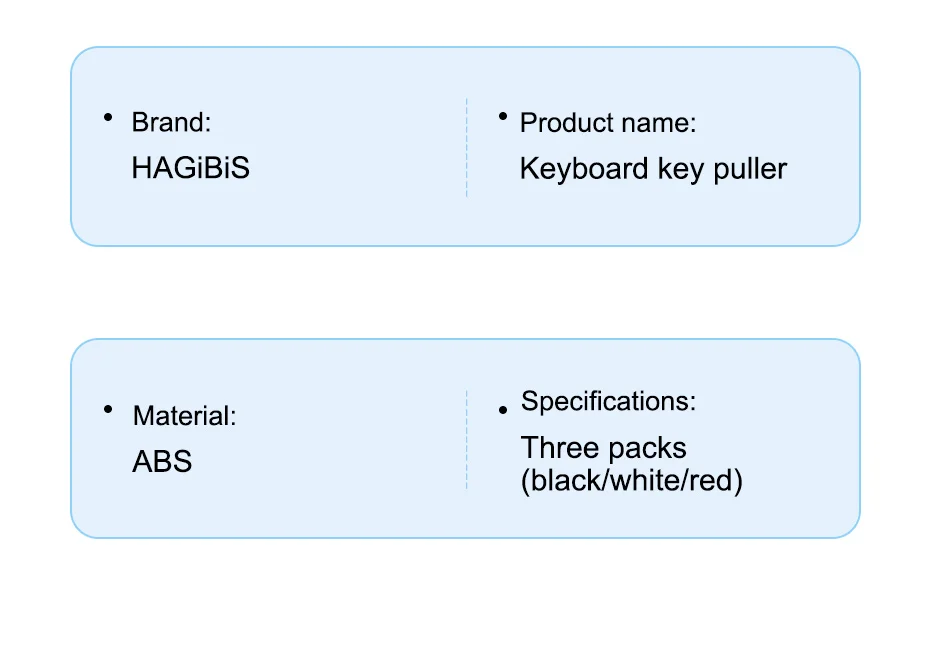
Task: Click the word black in specifications
Action: click(x=565, y=480)
